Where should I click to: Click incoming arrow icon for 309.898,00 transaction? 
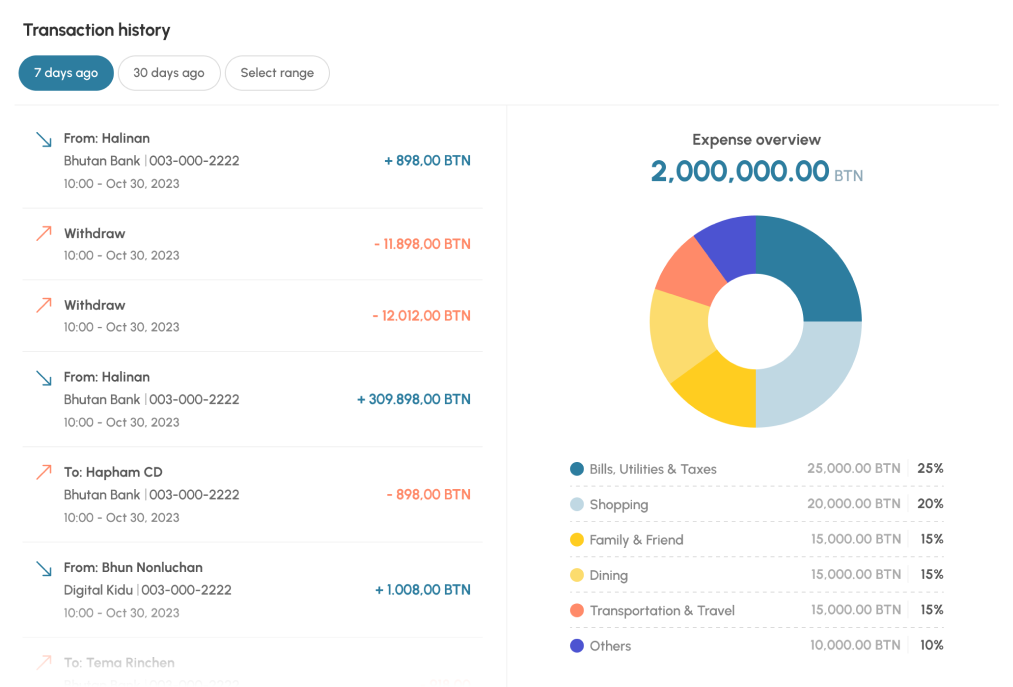(x=43, y=378)
